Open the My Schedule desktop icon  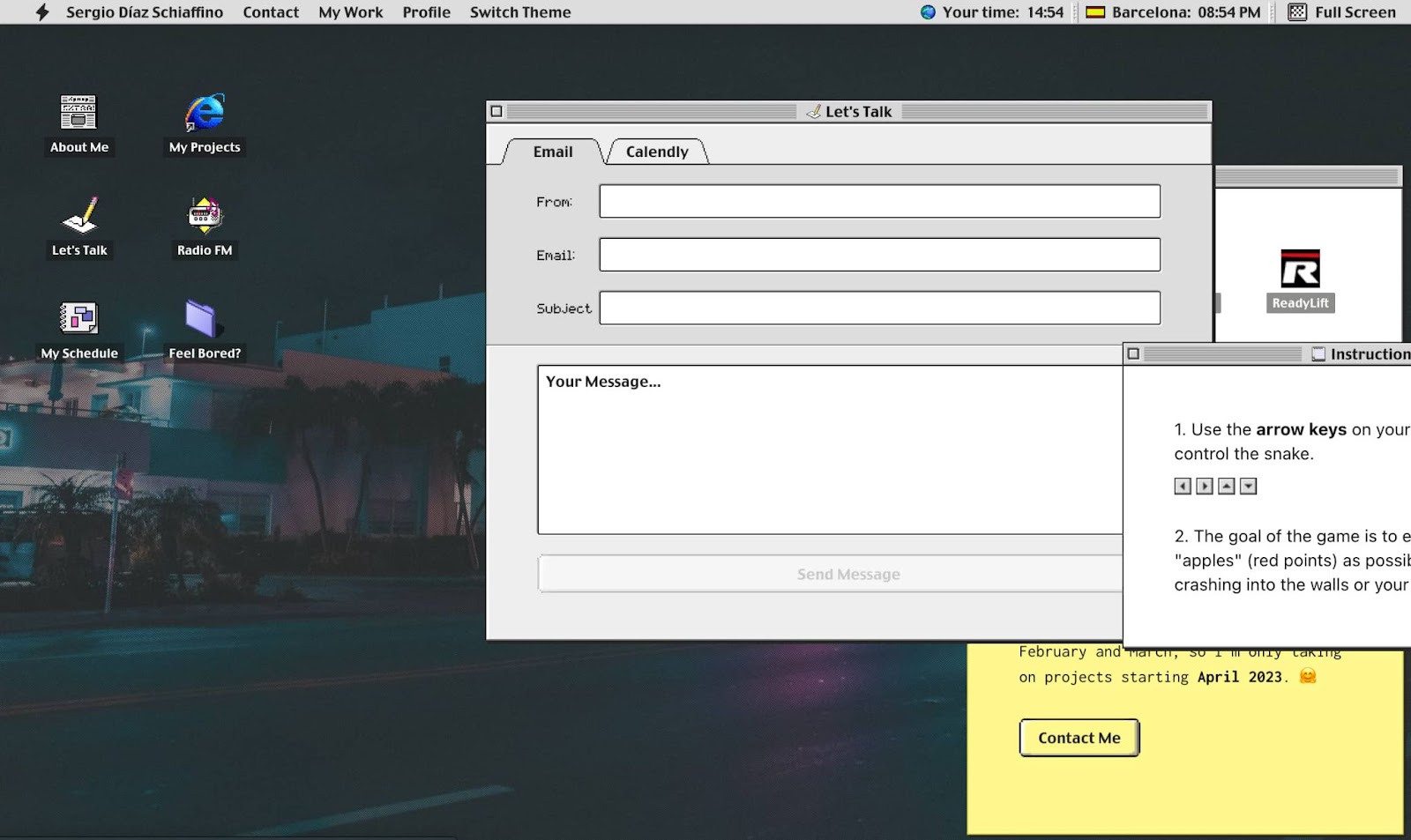(x=78, y=319)
